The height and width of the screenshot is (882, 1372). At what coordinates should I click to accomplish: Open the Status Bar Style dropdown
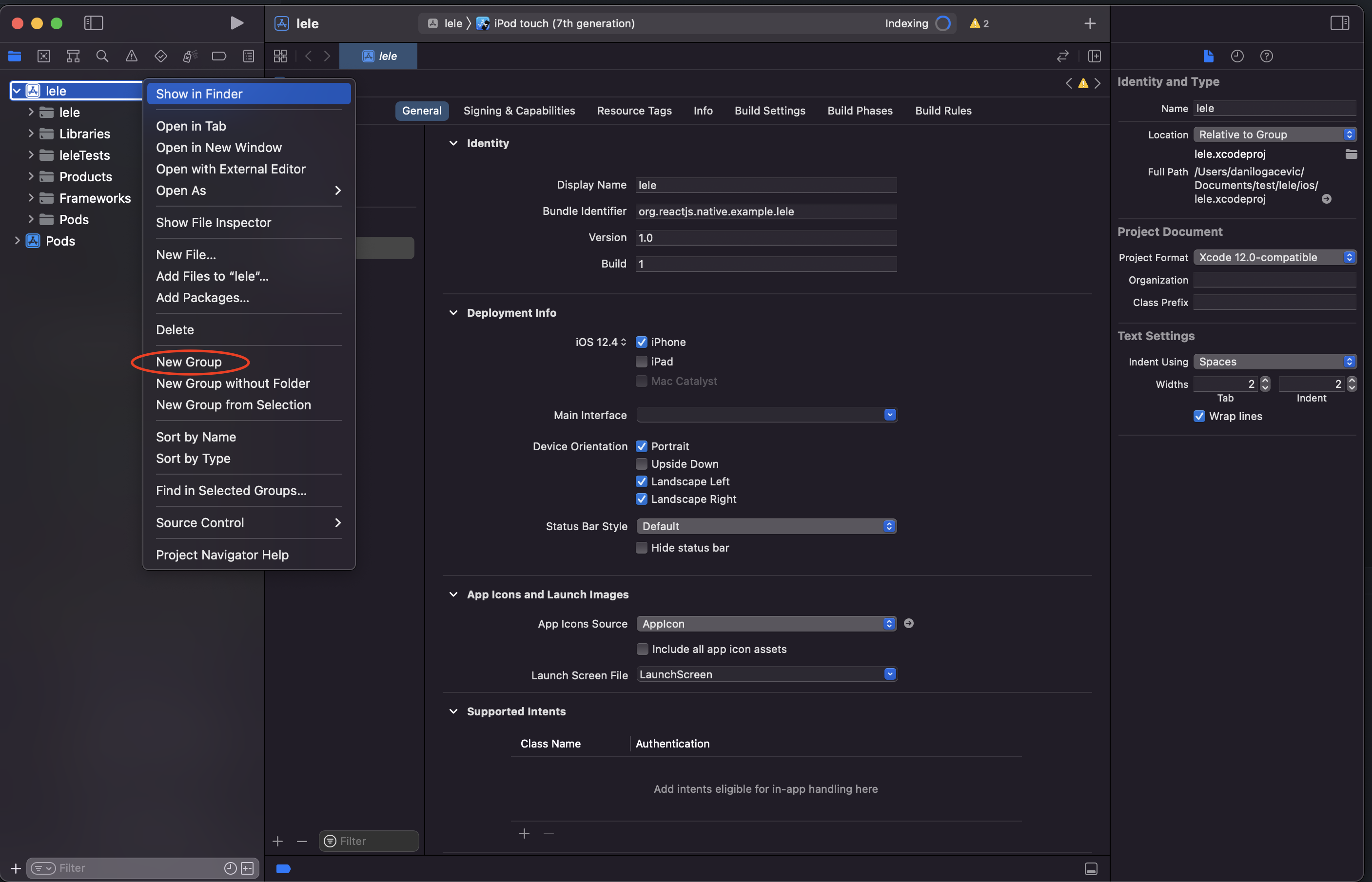[x=766, y=526]
